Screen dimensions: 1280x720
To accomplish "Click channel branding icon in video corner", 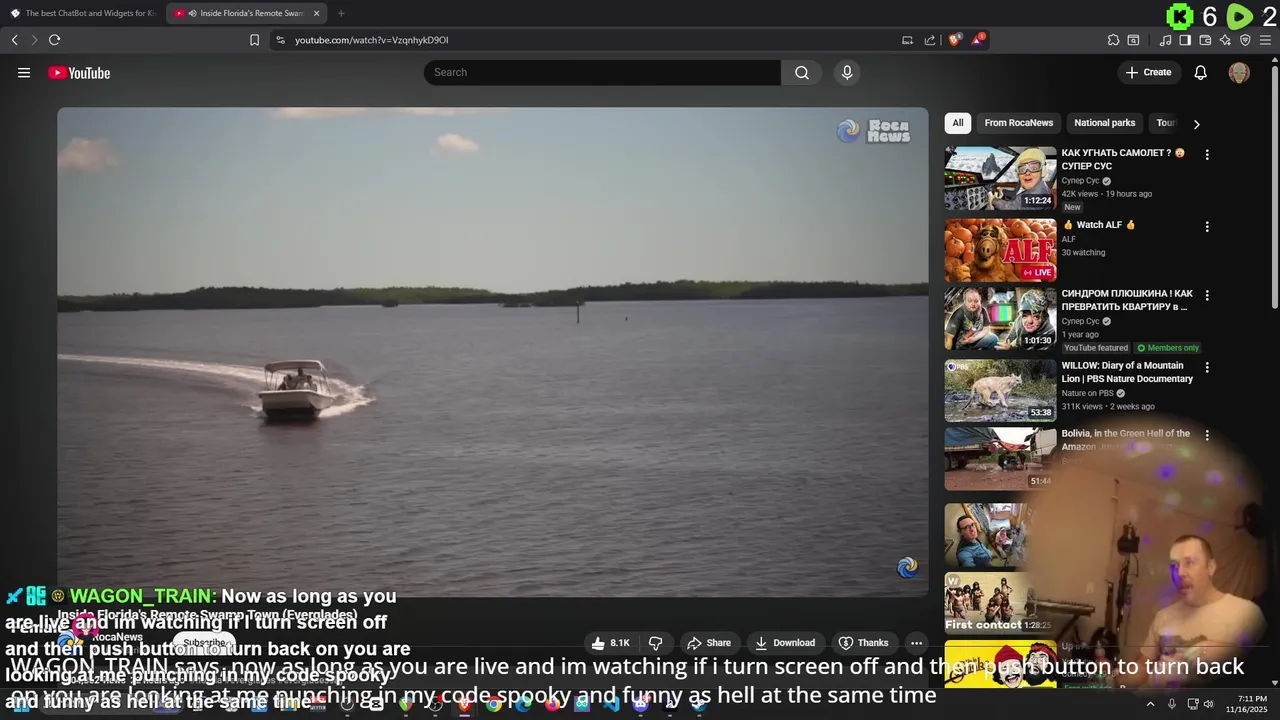I will click(x=907, y=568).
